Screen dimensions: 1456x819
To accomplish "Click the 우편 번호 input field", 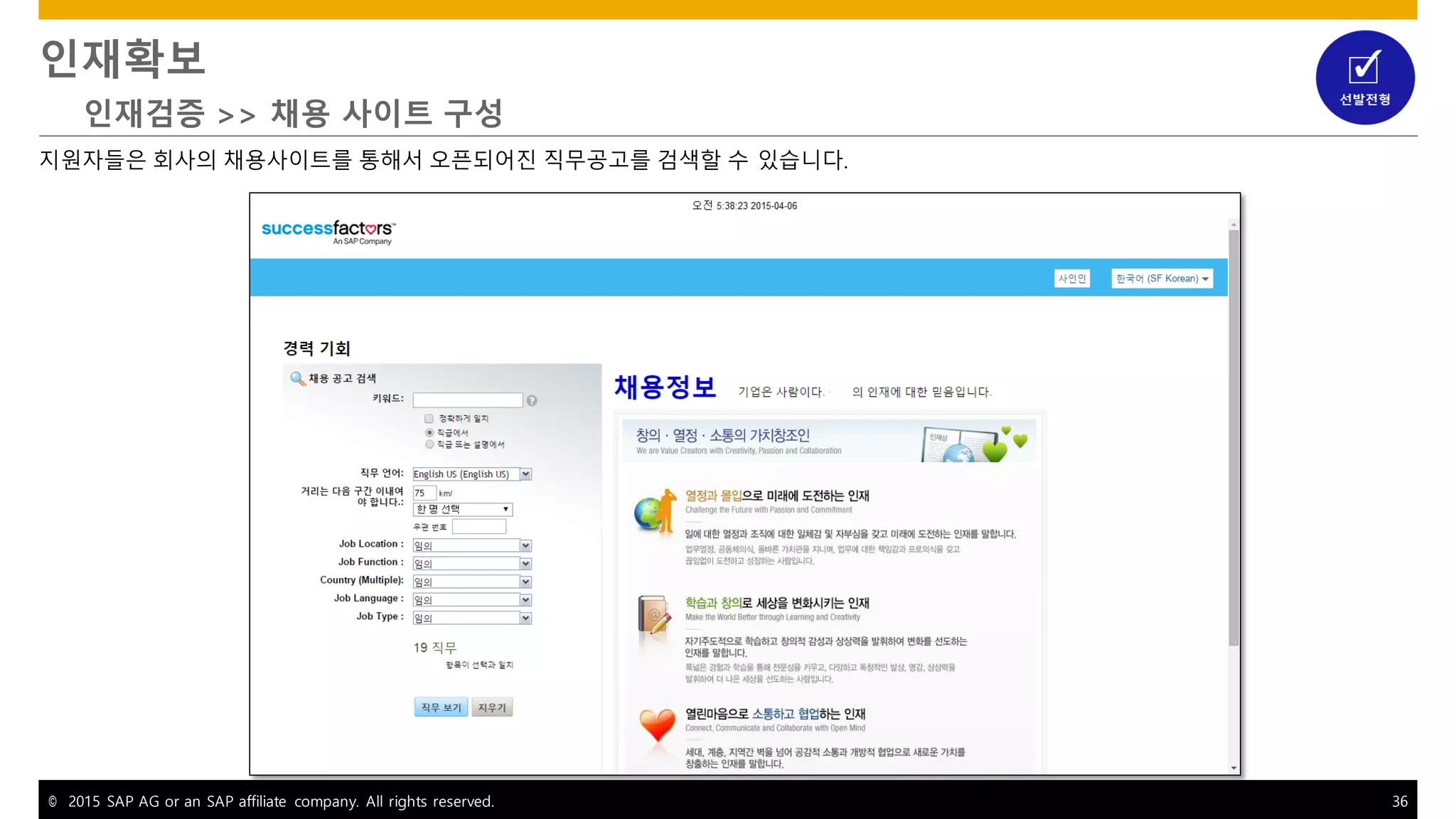I will 479,527.
